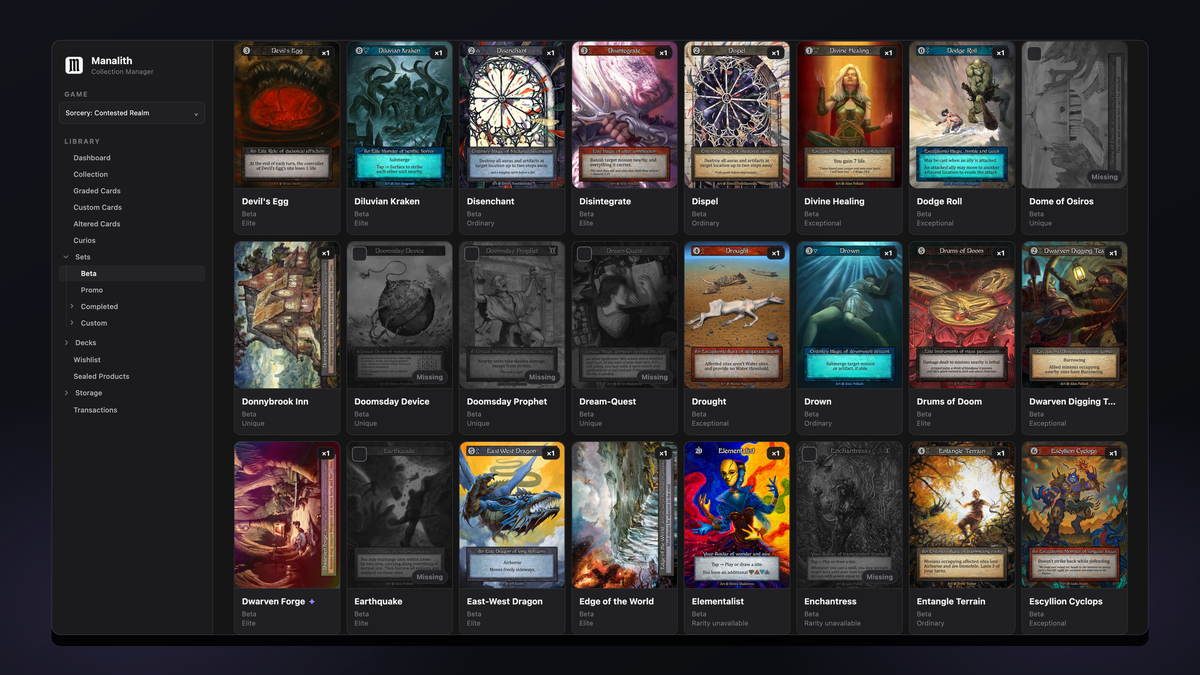The width and height of the screenshot is (1200, 675).
Task: Open the Devil's Egg card thumbnail
Action: coord(287,115)
